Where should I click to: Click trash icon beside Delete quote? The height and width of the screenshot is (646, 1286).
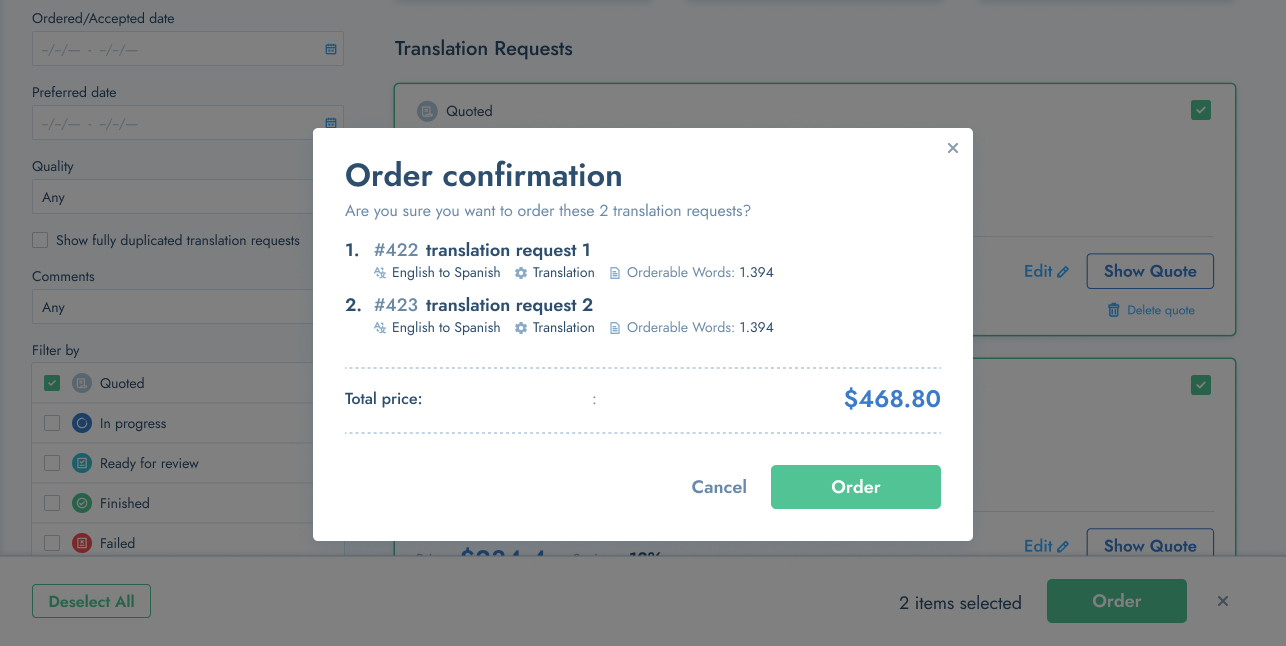pos(1114,310)
